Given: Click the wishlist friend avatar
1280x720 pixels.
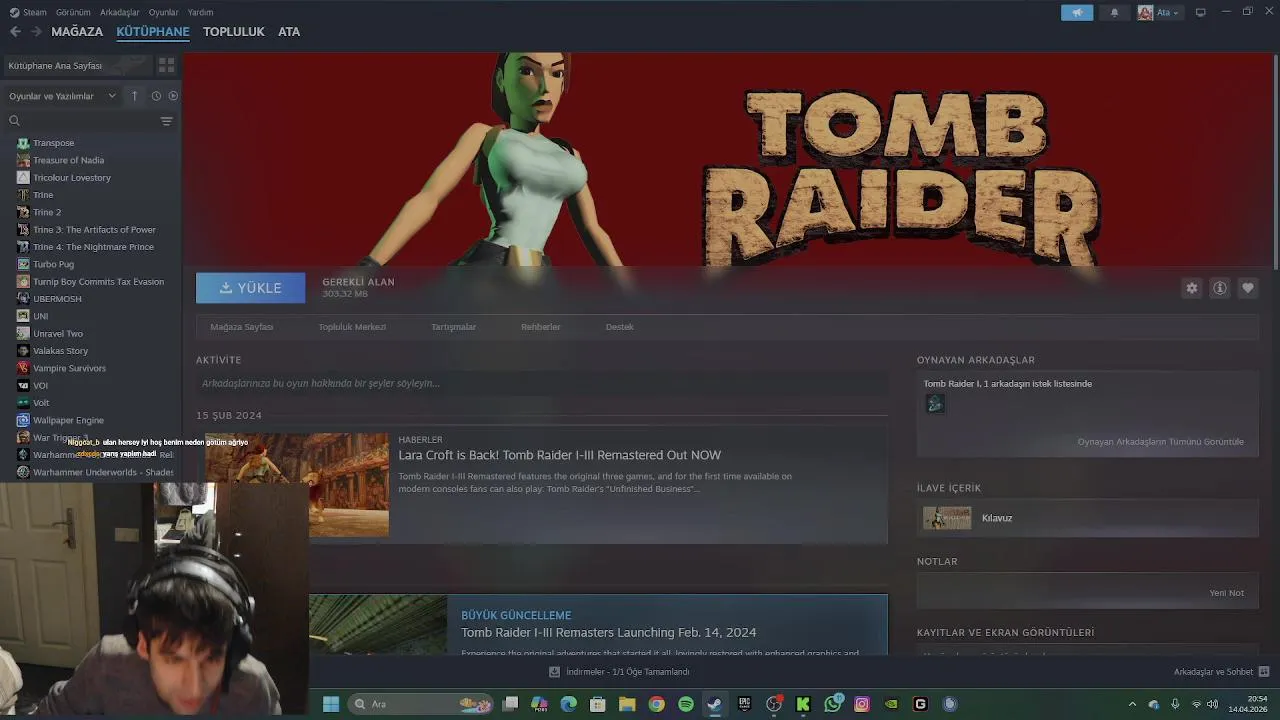Looking at the screenshot, I should pyautogui.click(x=935, y=403).
